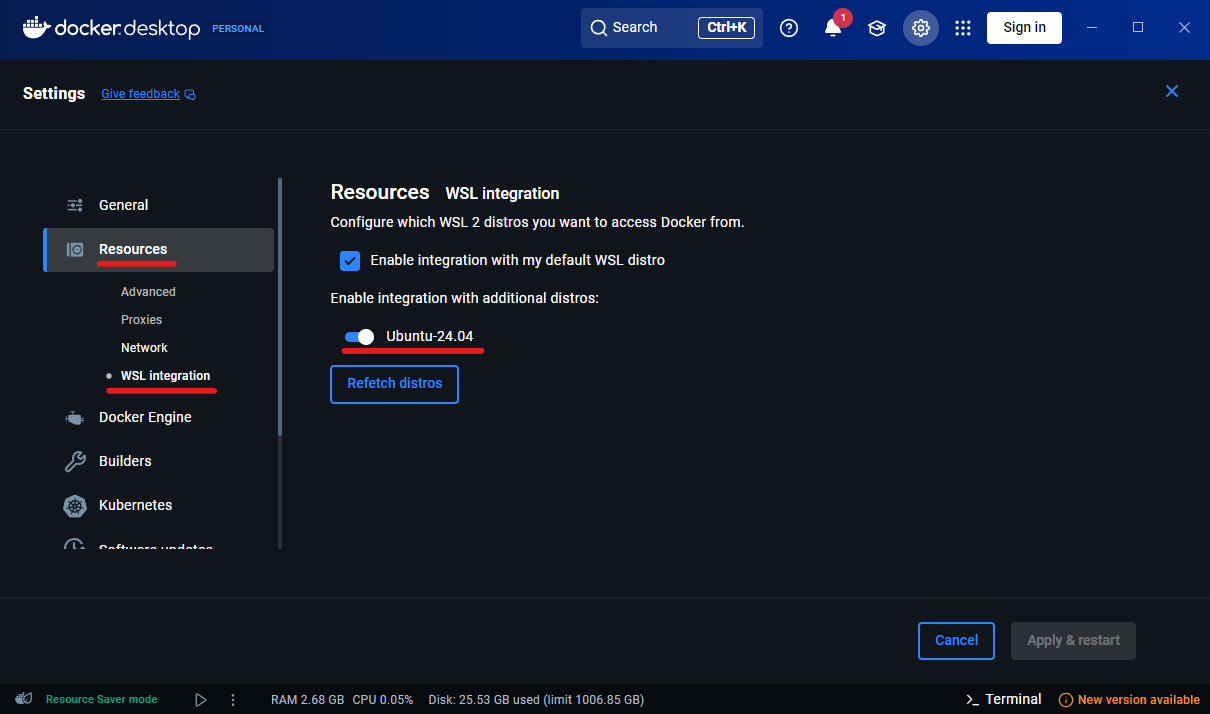Select WSL integration sub-item
This screenshot has width=1210, height=714.
point(165,376)
